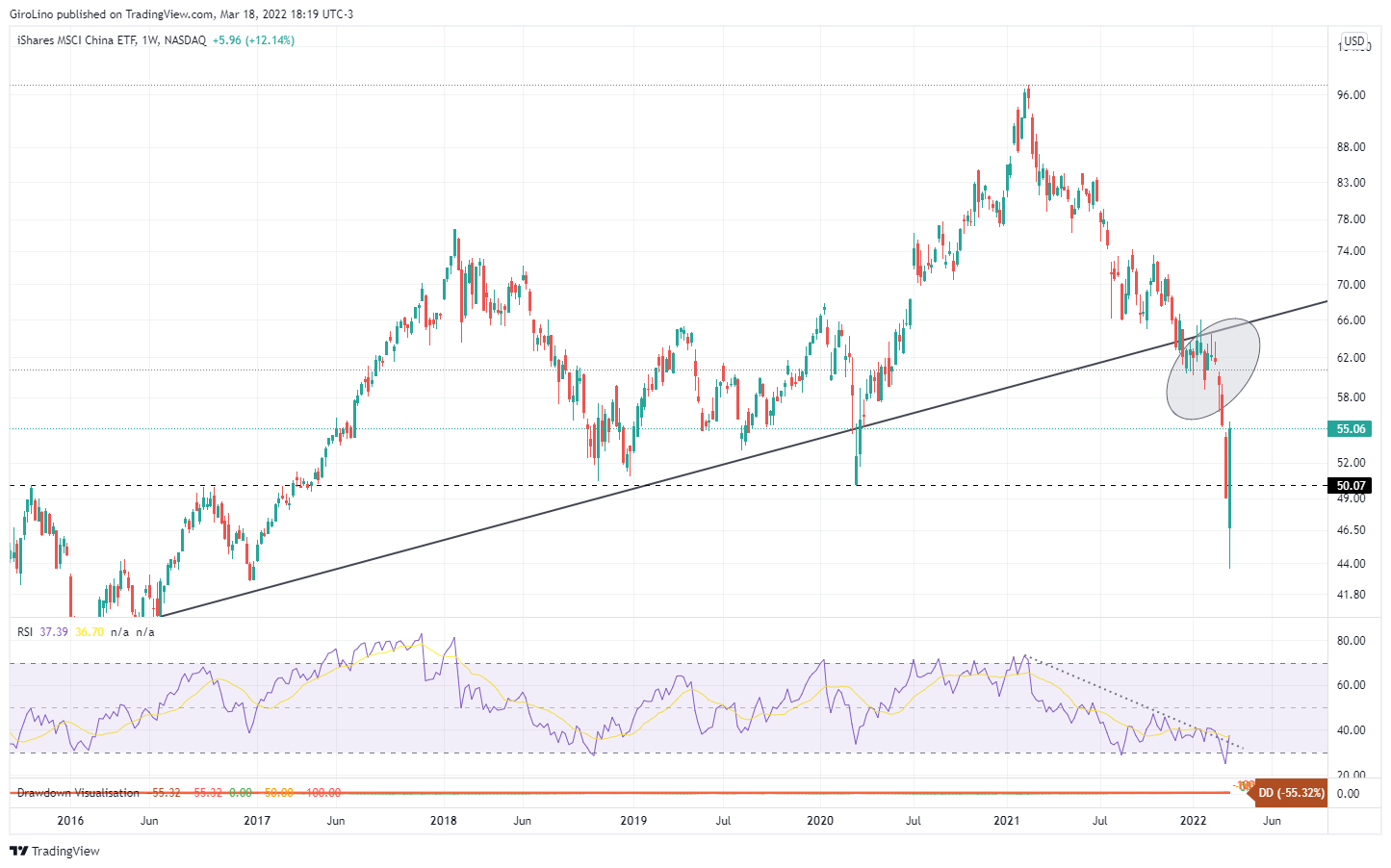Click the 2019 time axis label
This screenshot has width=1391, height=868.
633,821
